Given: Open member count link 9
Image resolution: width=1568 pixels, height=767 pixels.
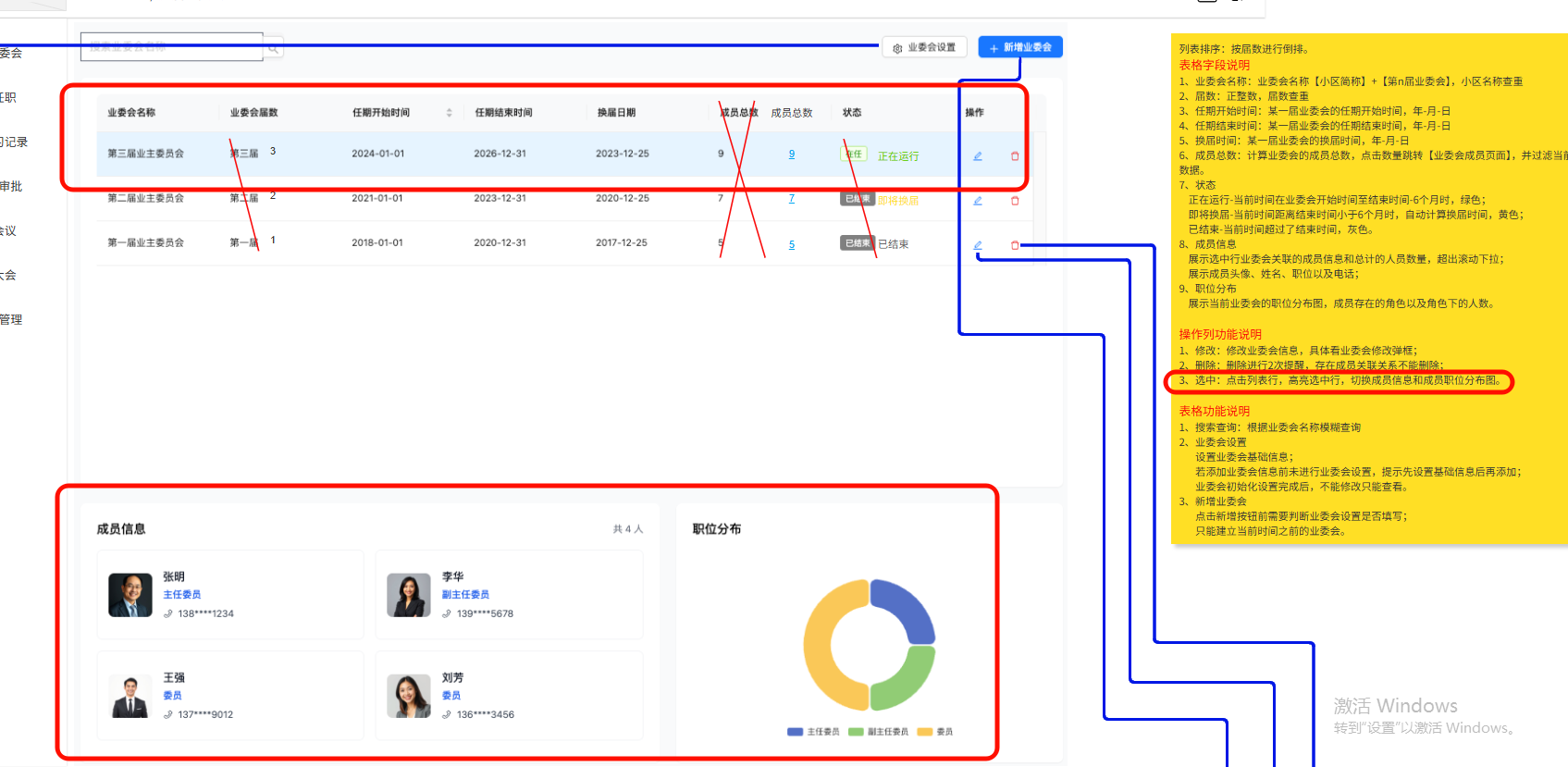Looking at the screenshot, I should tap(791, 155).
